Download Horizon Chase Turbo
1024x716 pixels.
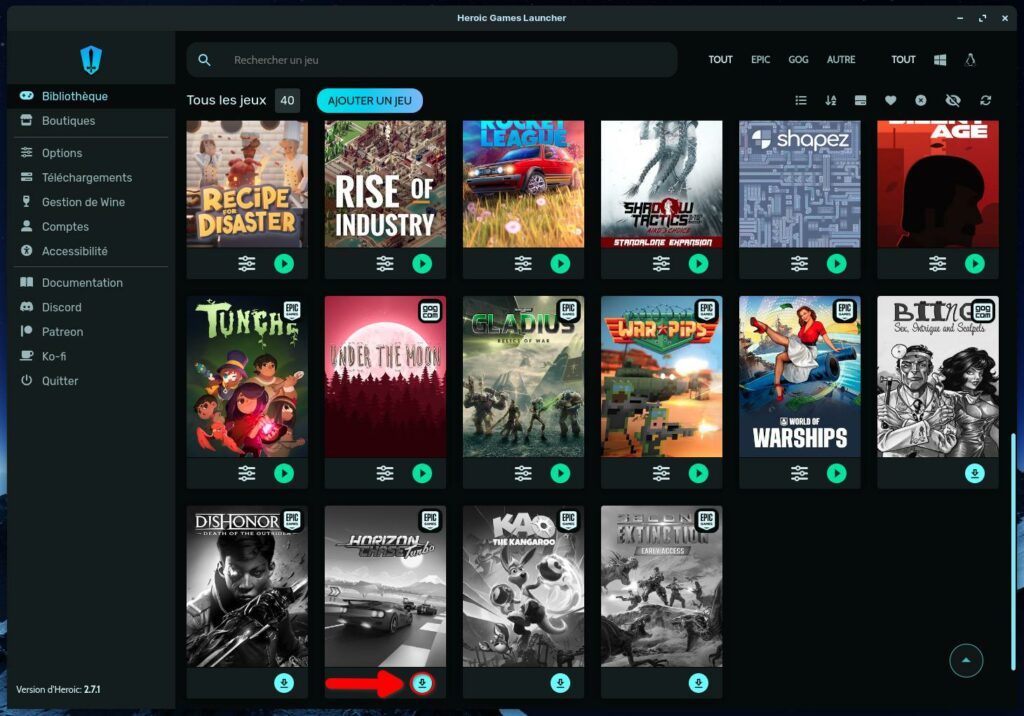[x=423, y=683]
